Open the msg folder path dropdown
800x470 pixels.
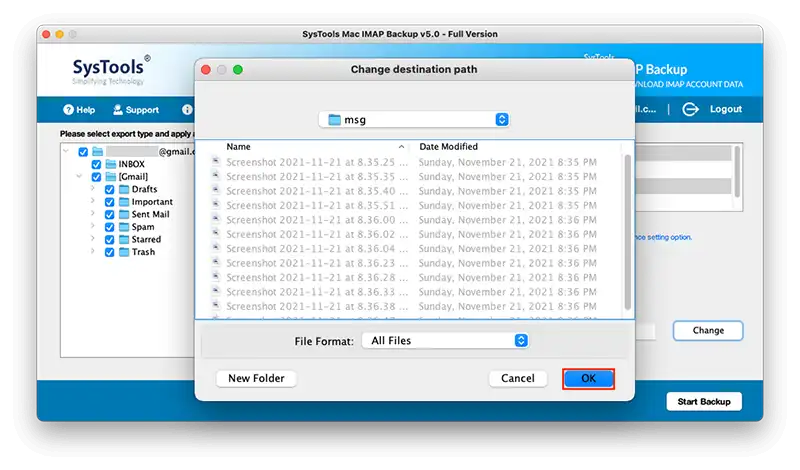tap(414, 119)
